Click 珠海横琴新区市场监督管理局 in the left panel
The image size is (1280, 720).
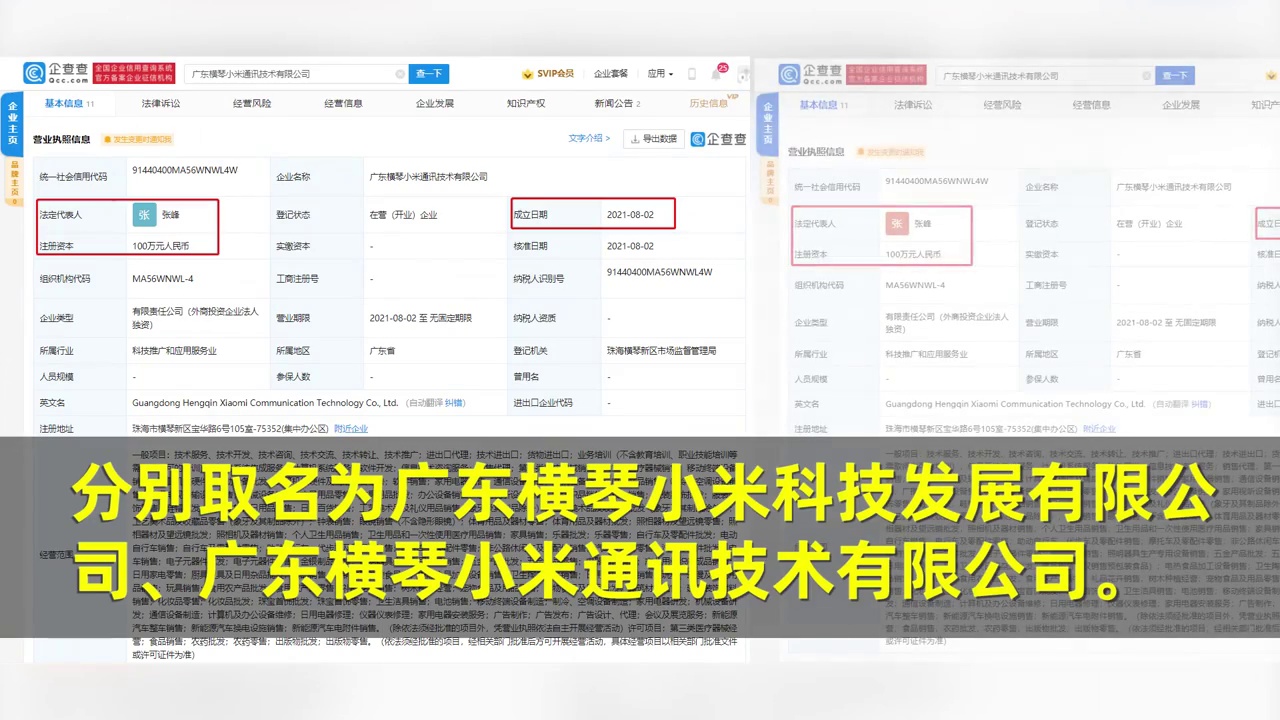[661, 351]
